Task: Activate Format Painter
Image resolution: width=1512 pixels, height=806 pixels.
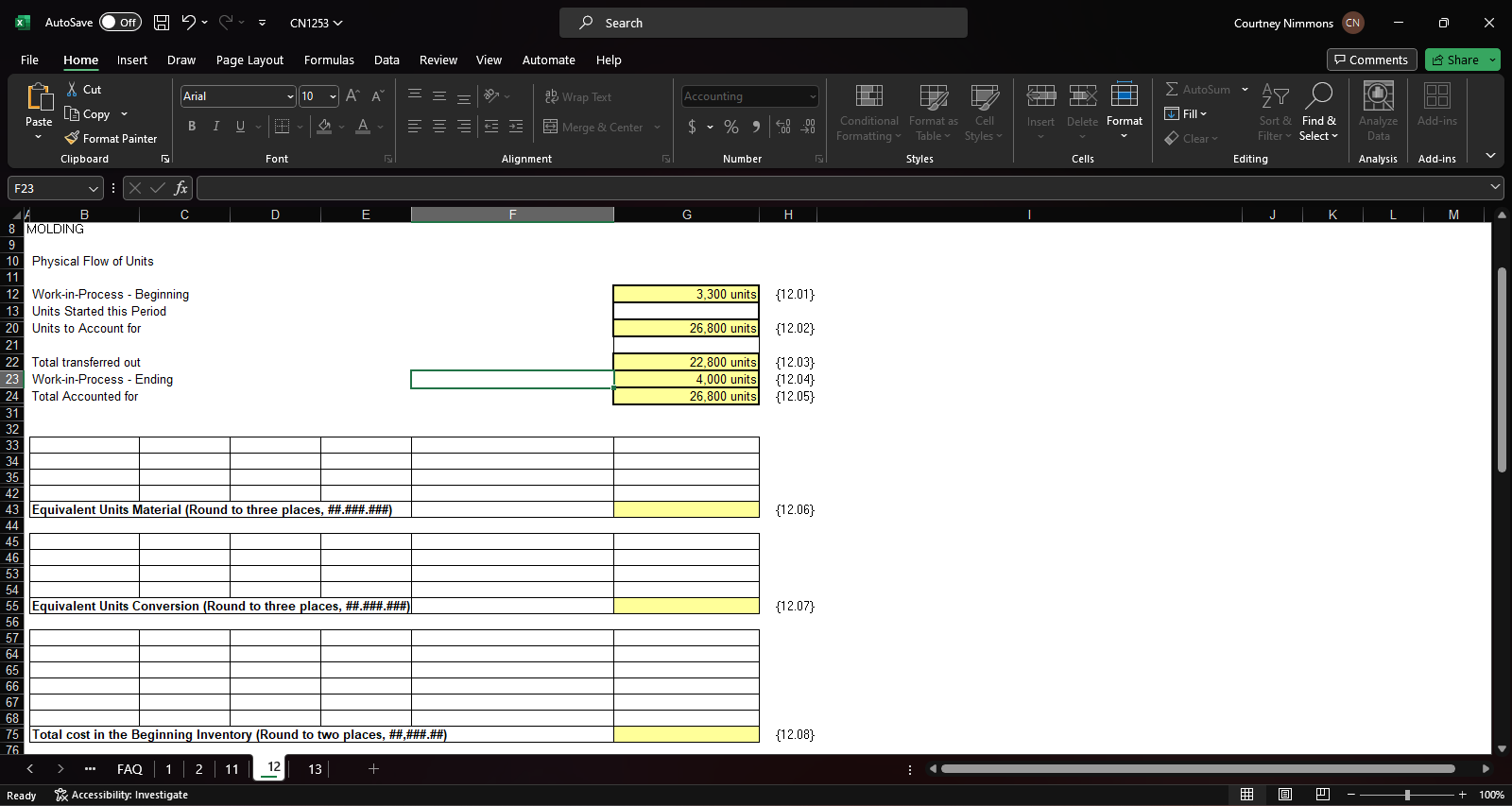Action: (111, 139)
